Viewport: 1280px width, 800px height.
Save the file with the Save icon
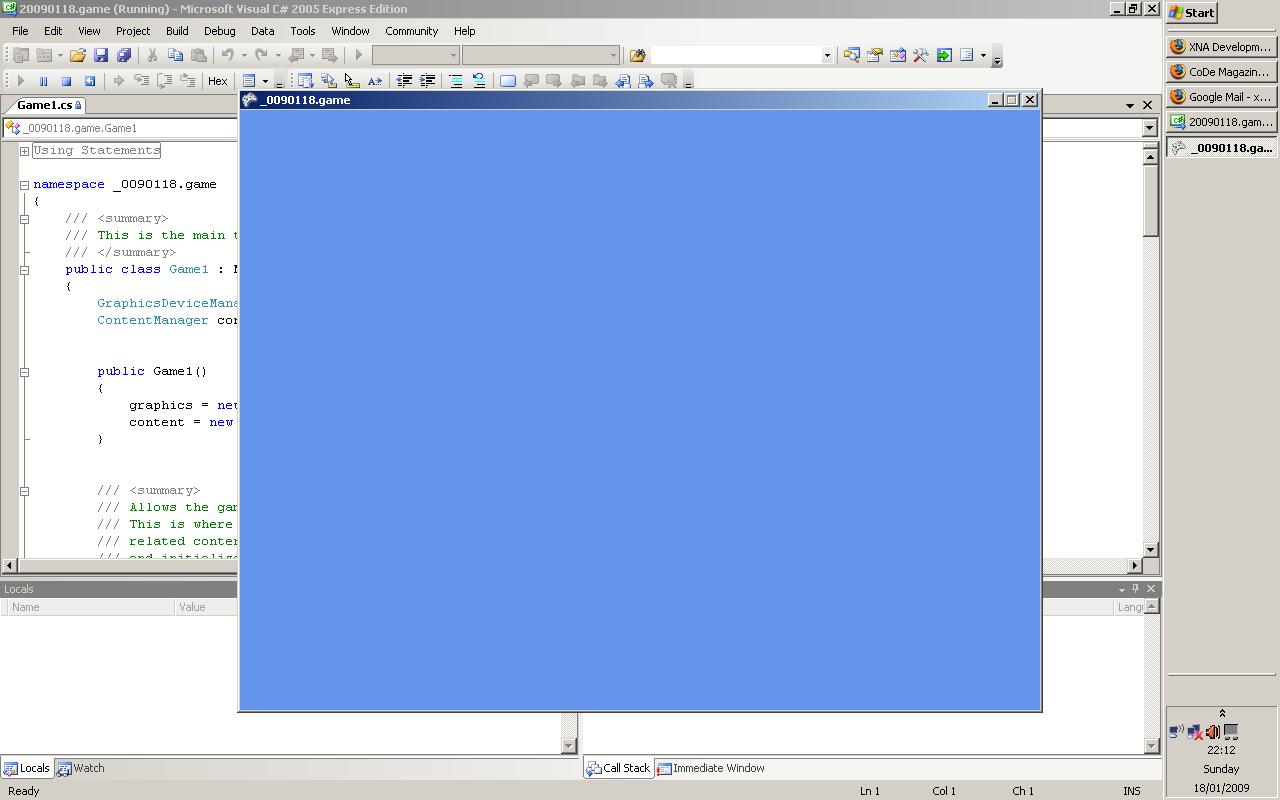point(100,55)
